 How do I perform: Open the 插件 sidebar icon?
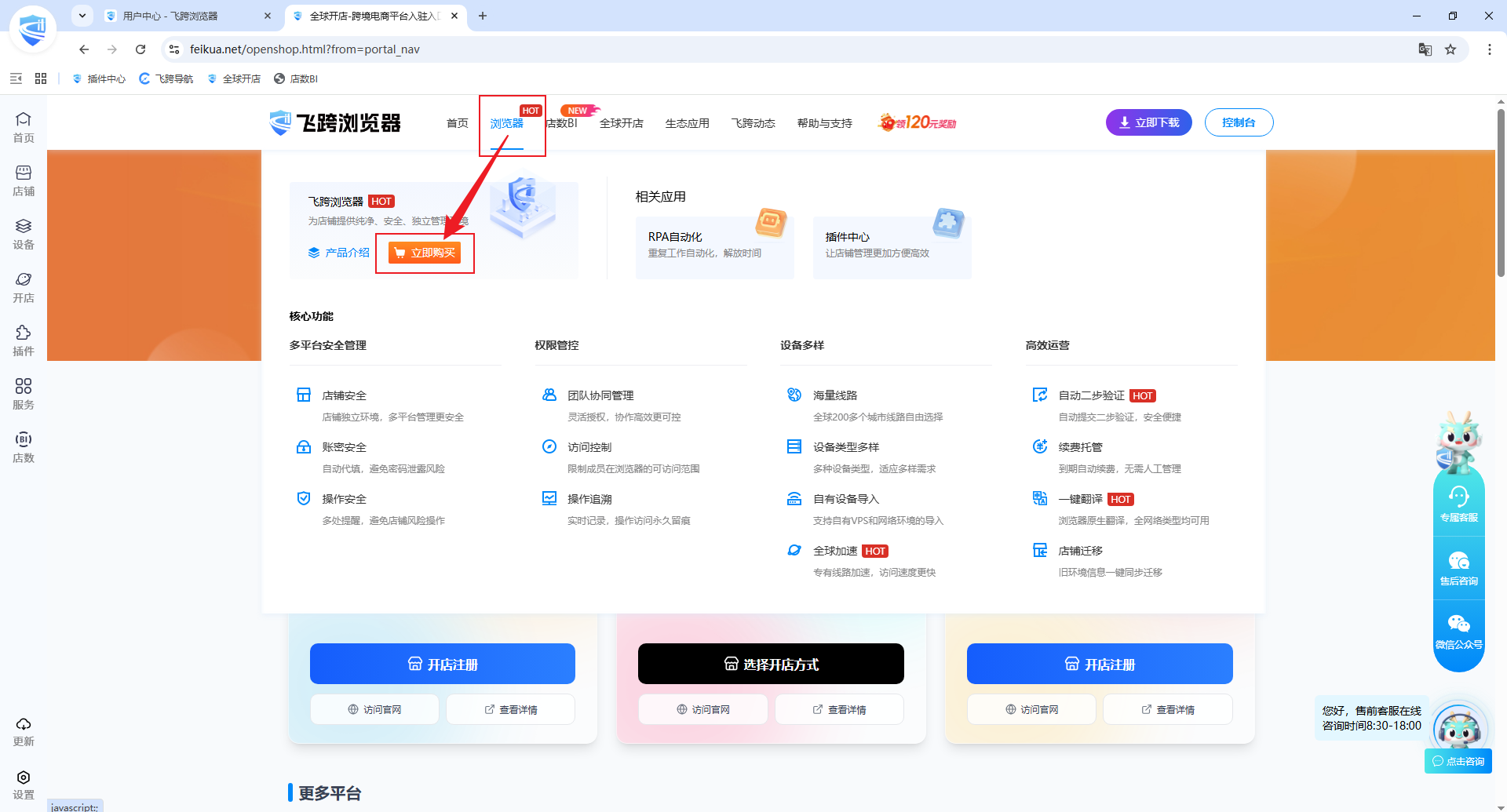(24, 340)
